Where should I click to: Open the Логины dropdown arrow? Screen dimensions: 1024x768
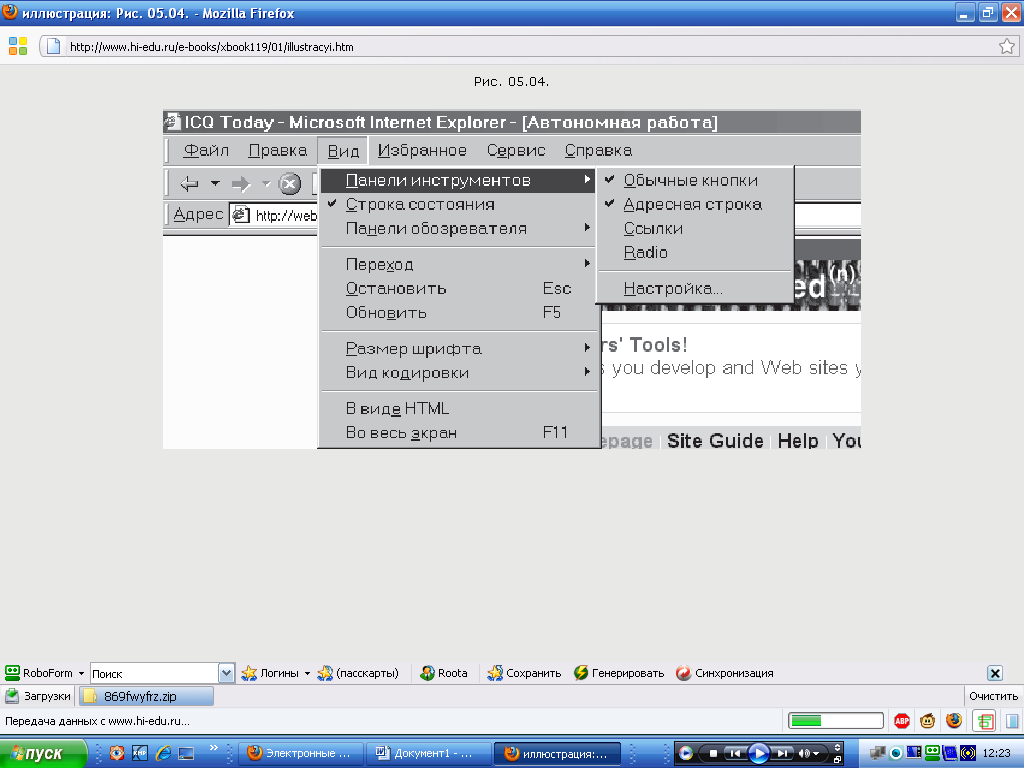307,673
